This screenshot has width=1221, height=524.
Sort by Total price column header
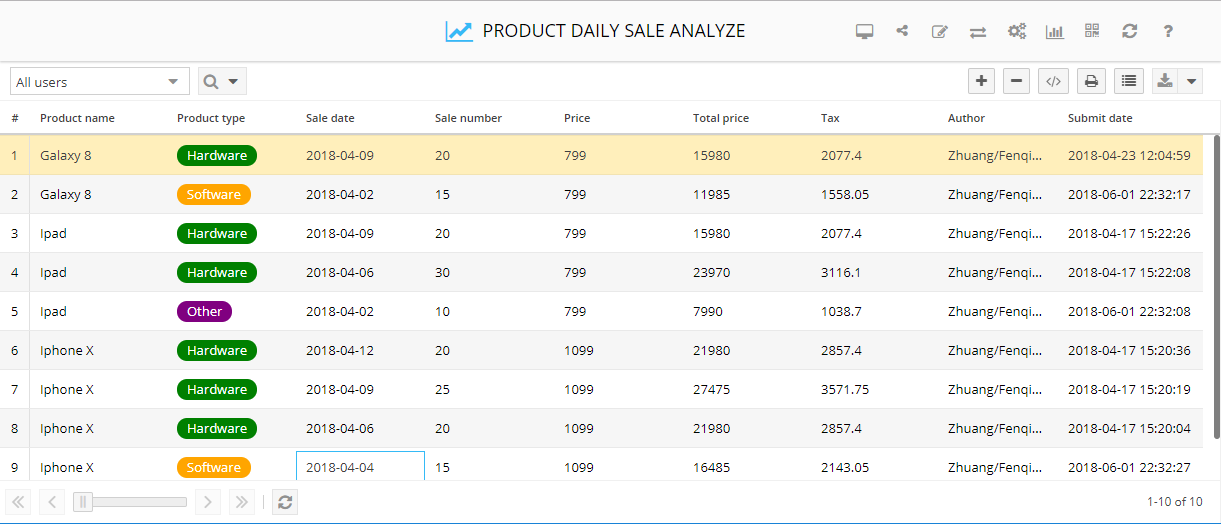click(721, 118)
